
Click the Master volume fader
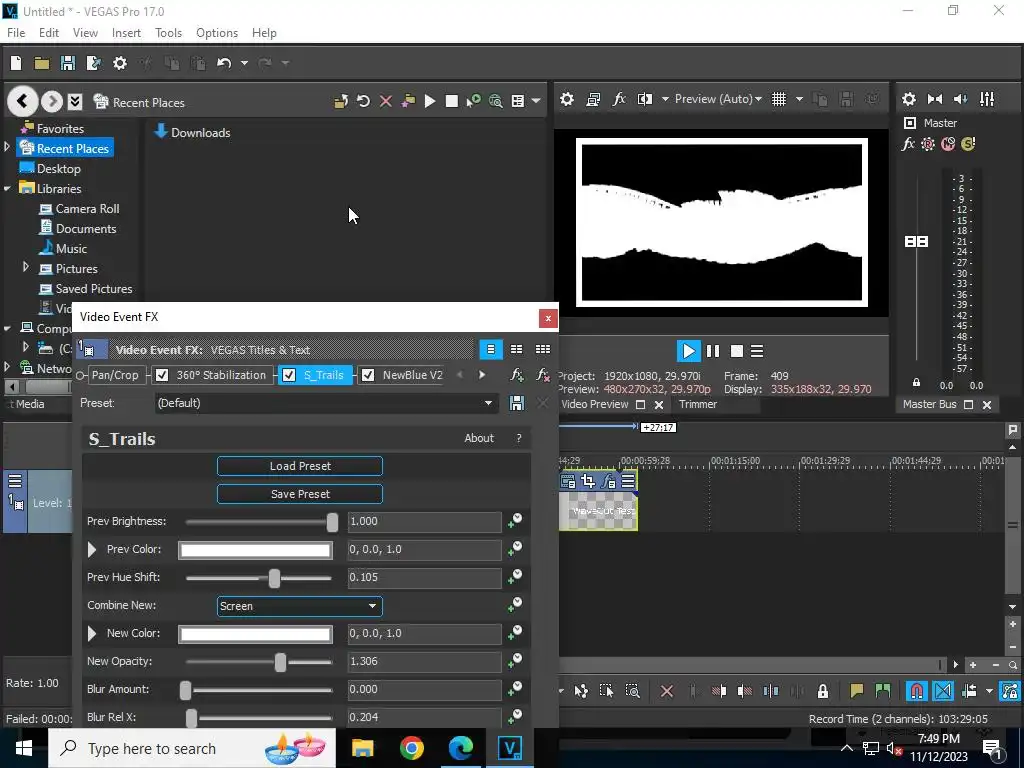(916, 242)
